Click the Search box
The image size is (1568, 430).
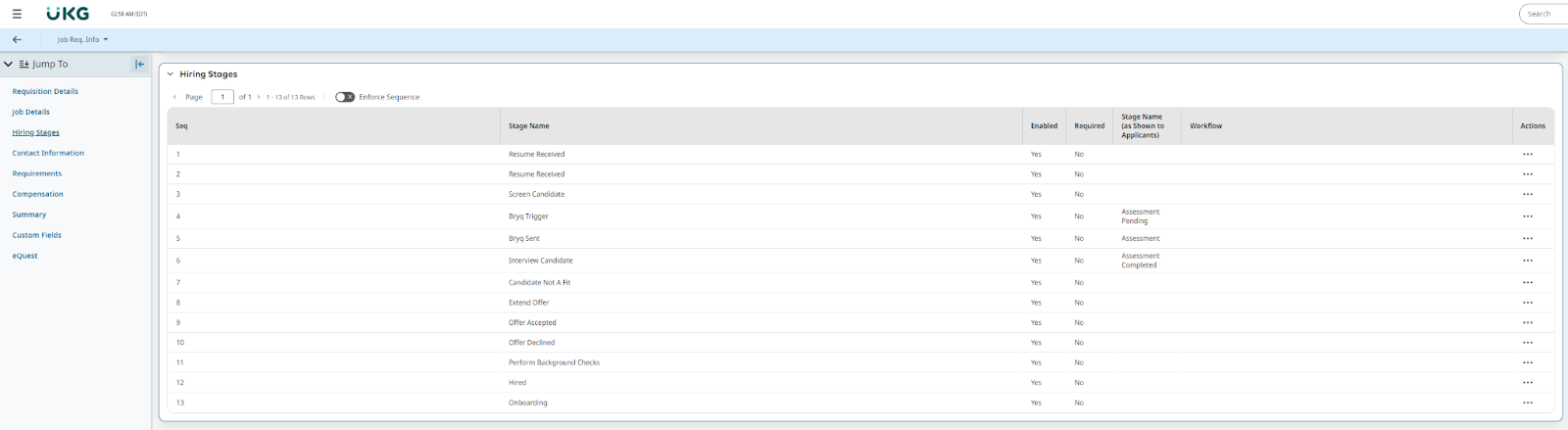(1544, 14)
